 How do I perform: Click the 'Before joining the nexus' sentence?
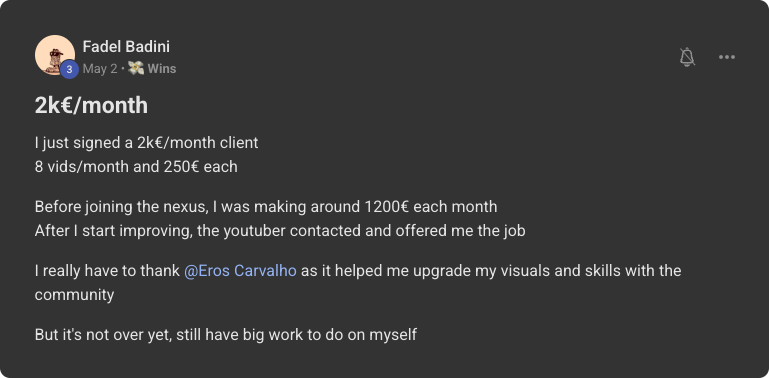click(x=266, y=207)
